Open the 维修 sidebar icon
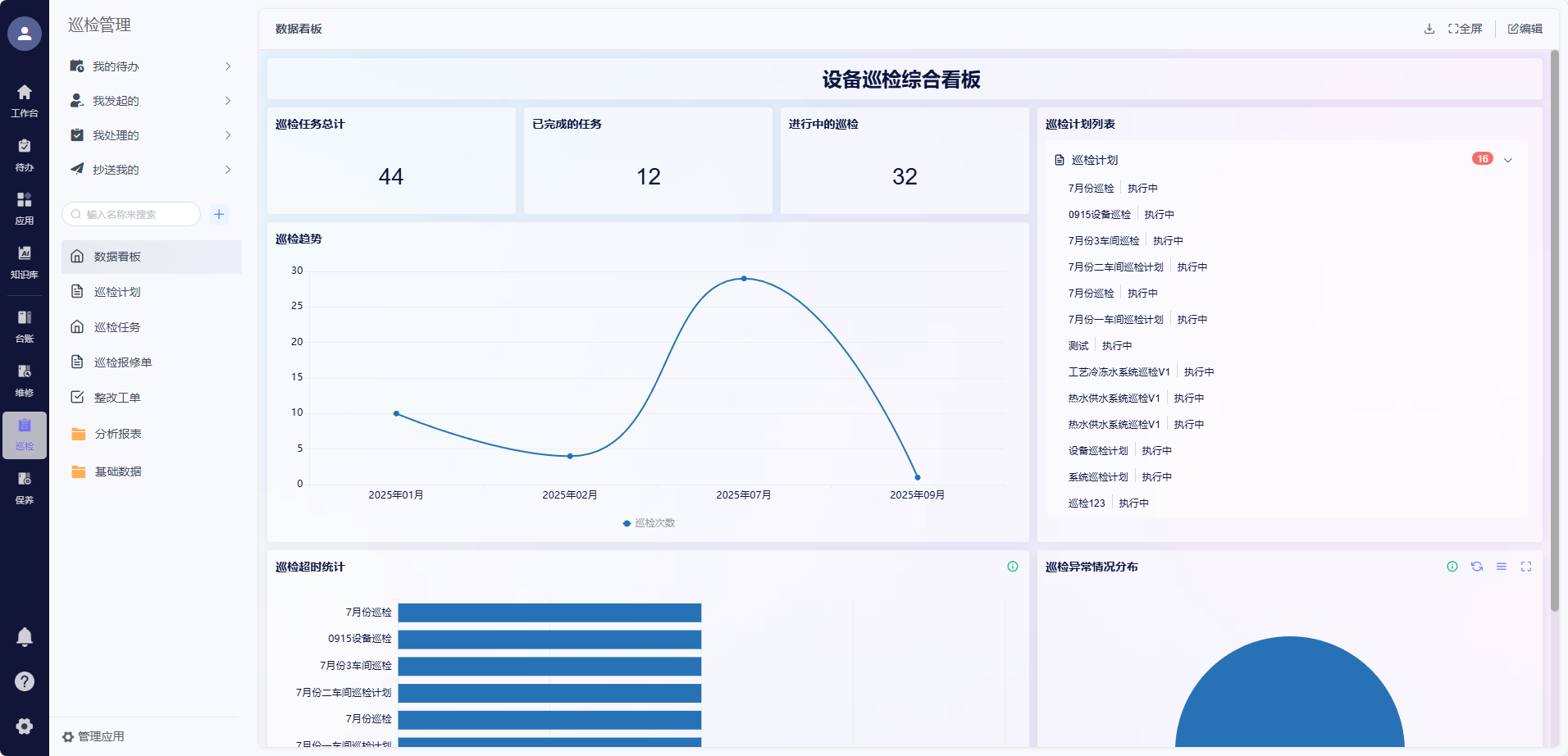Screen dimensions: 1568x756 (x=25, y=380)
